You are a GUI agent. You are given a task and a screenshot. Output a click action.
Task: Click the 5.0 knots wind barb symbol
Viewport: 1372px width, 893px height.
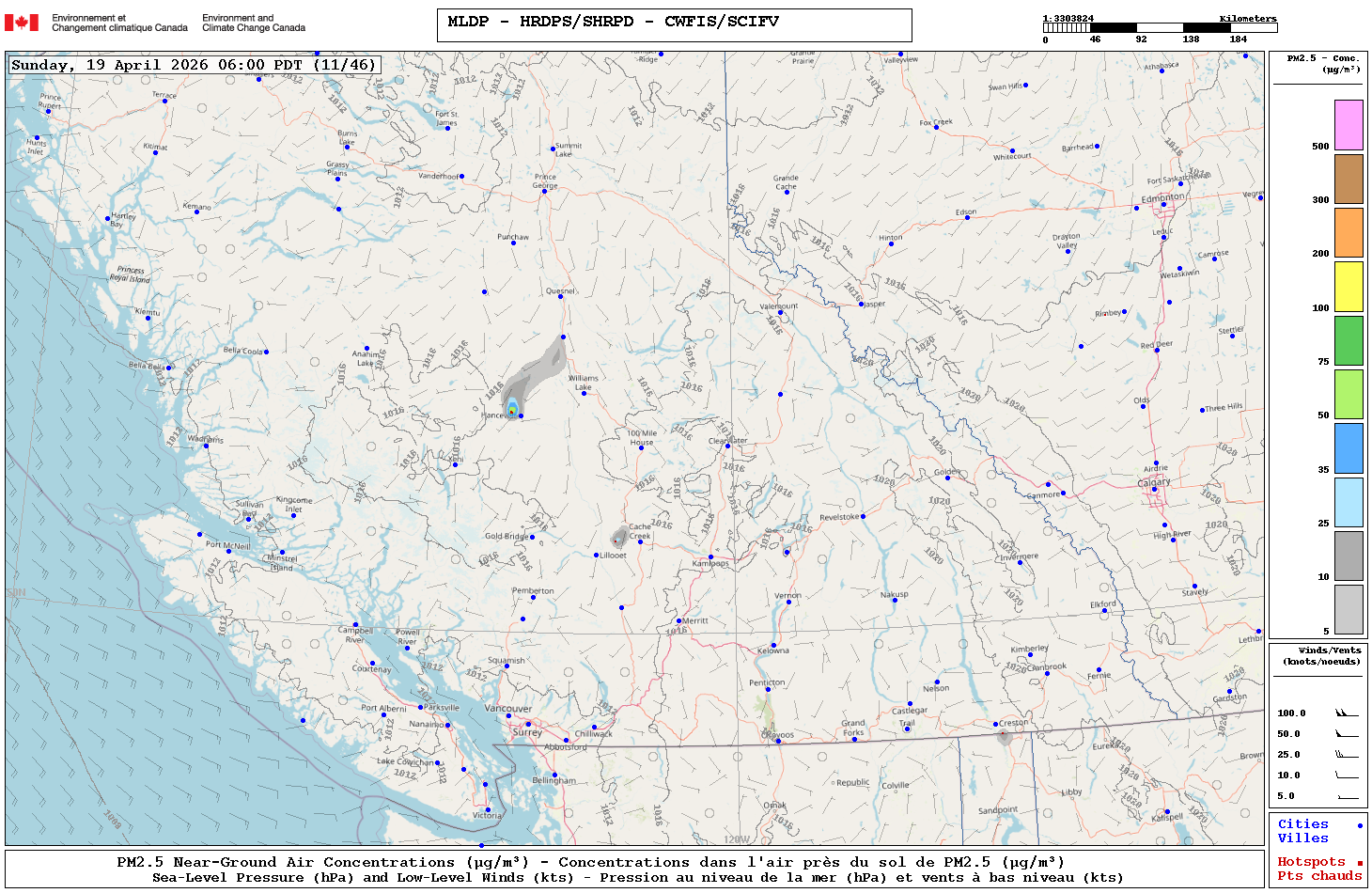coord(1347,796)
